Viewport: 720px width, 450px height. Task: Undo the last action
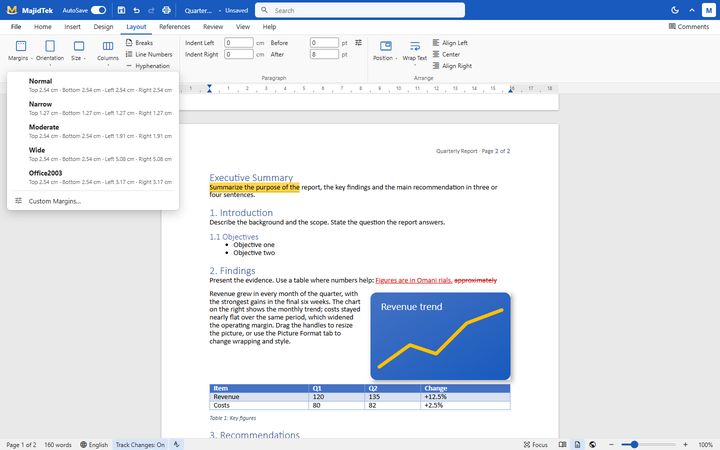coord(136,10)
